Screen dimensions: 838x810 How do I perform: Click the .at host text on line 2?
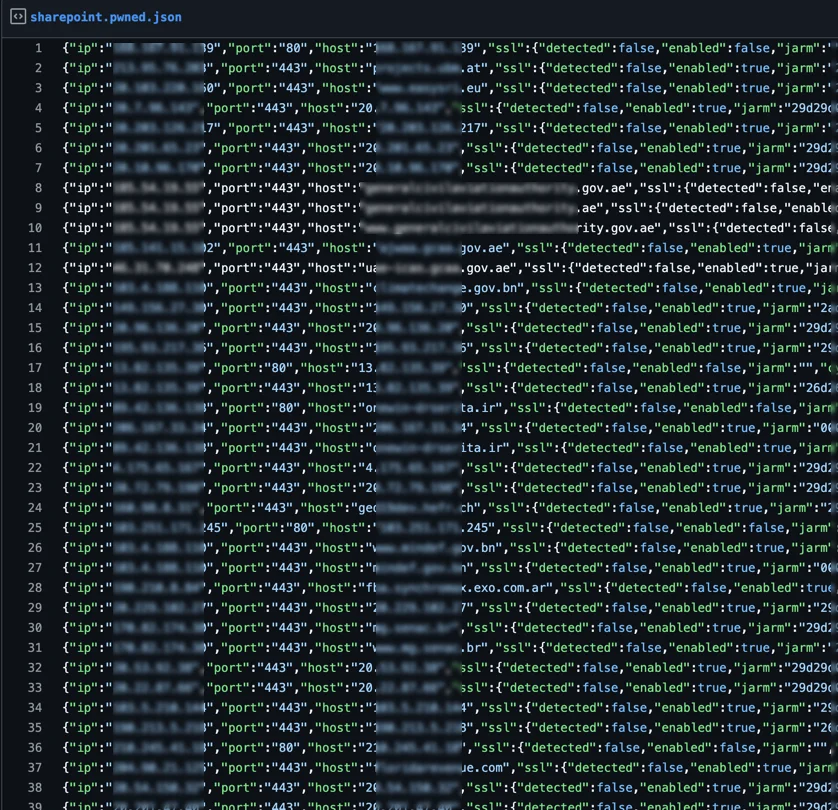click(470, 68)
